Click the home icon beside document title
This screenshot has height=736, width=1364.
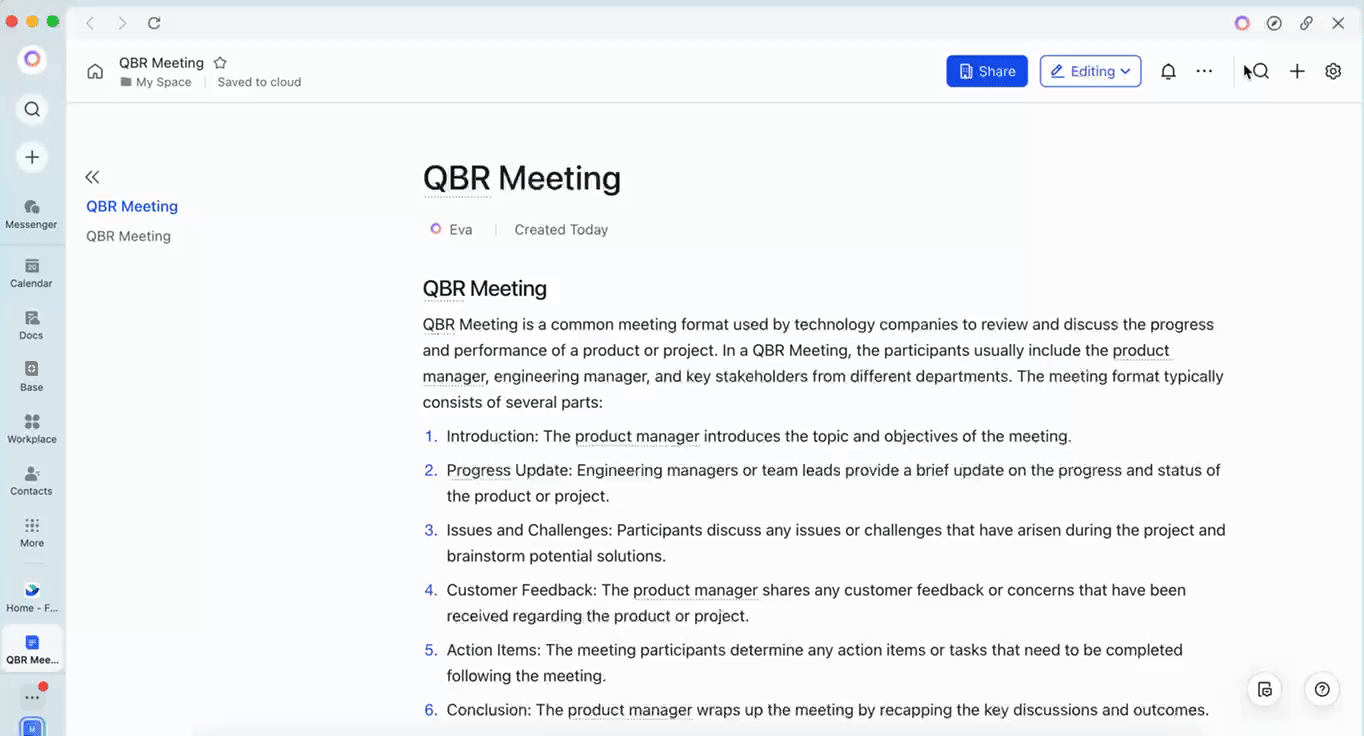[95, 71]
